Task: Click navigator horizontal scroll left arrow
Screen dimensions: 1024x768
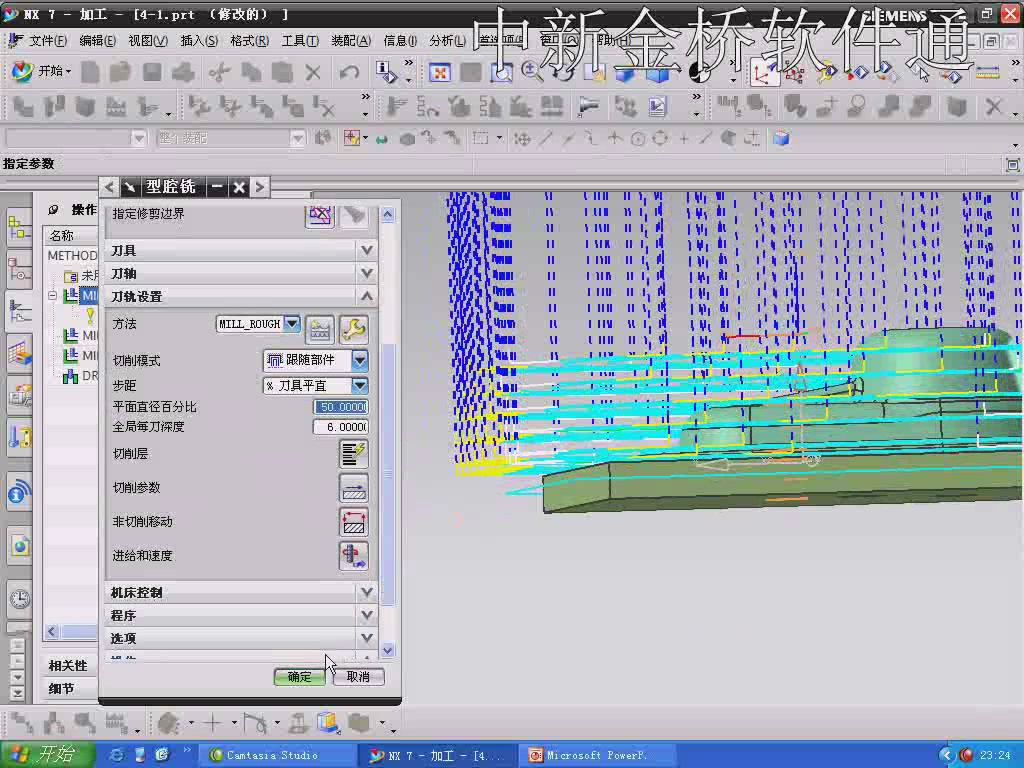Action: click(x=52, y=632)
